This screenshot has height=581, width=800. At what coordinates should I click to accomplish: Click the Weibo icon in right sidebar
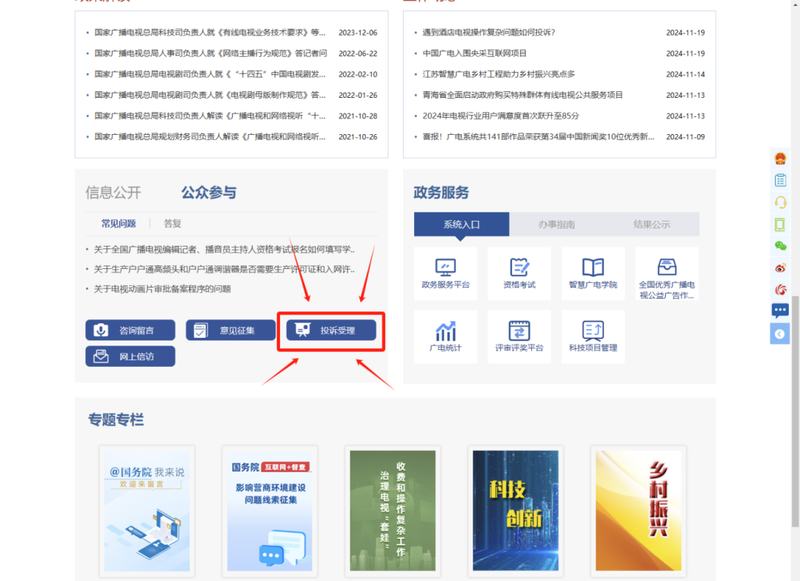[780, 268]
